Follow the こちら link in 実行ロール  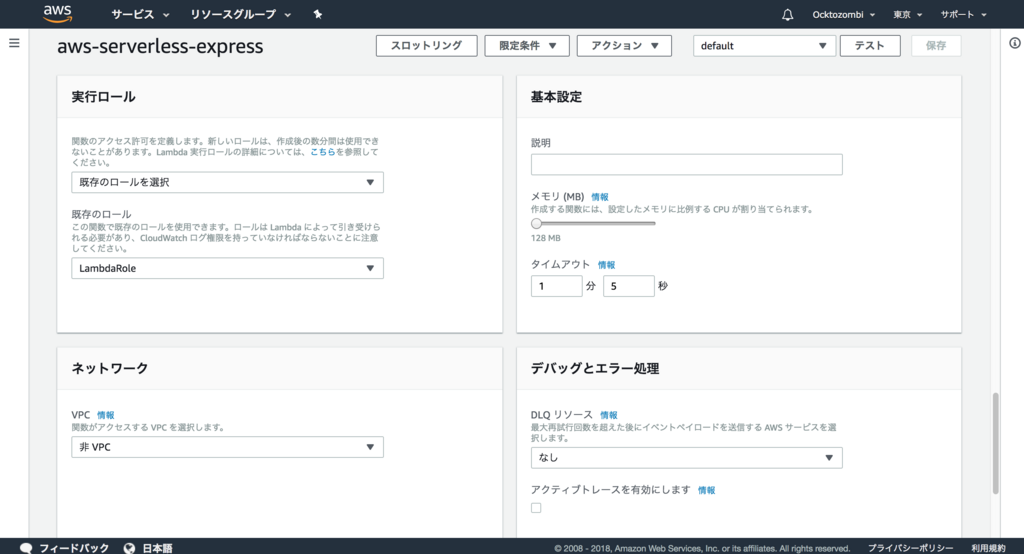pyautogui.click(x=323, y=152)
